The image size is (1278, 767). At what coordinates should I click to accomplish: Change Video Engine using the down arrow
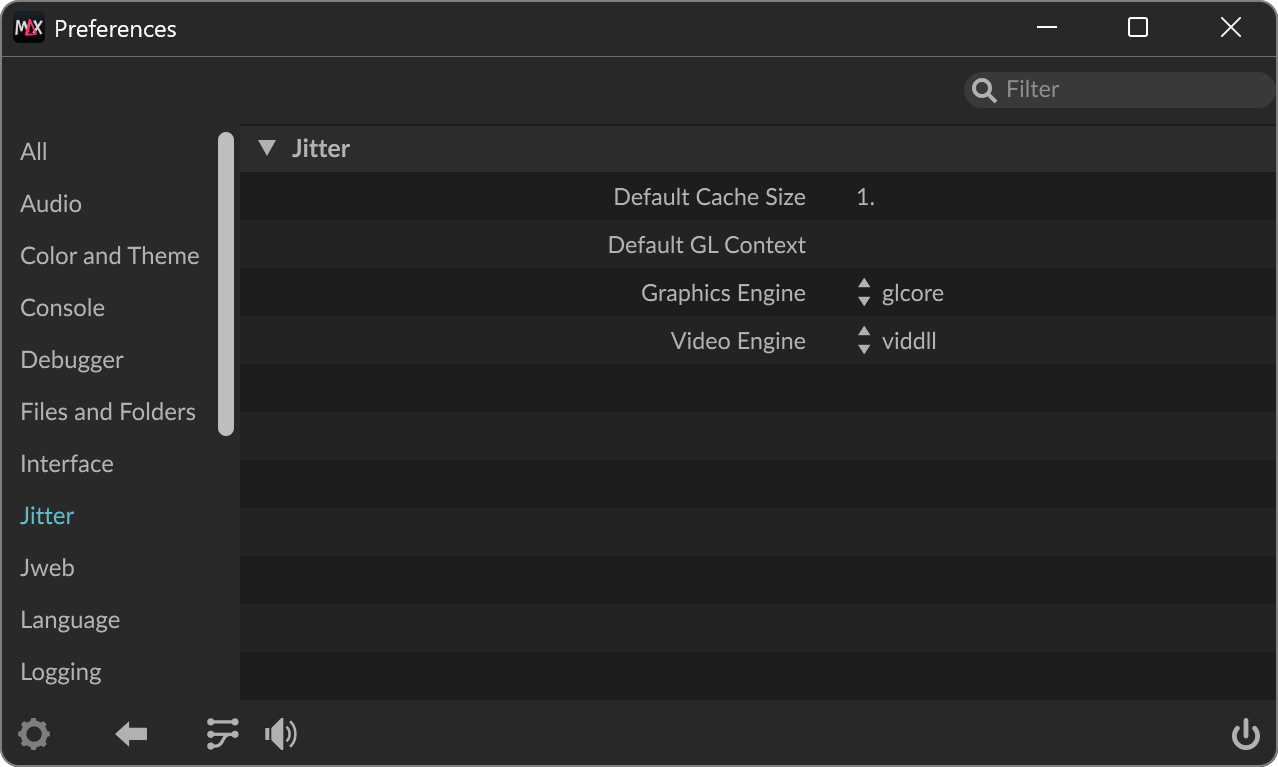(862, 347)
